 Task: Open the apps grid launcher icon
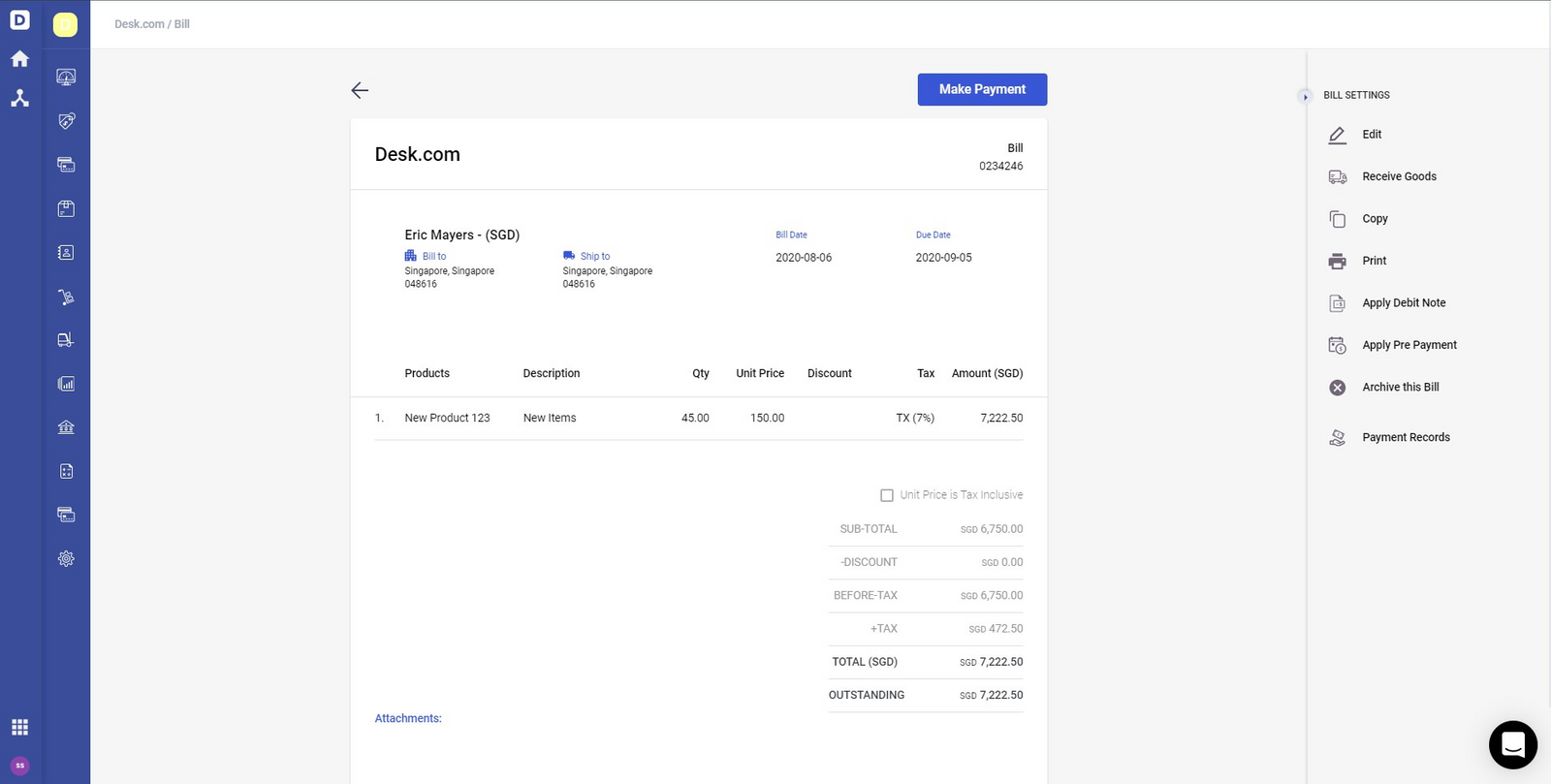tap(19, 728)
